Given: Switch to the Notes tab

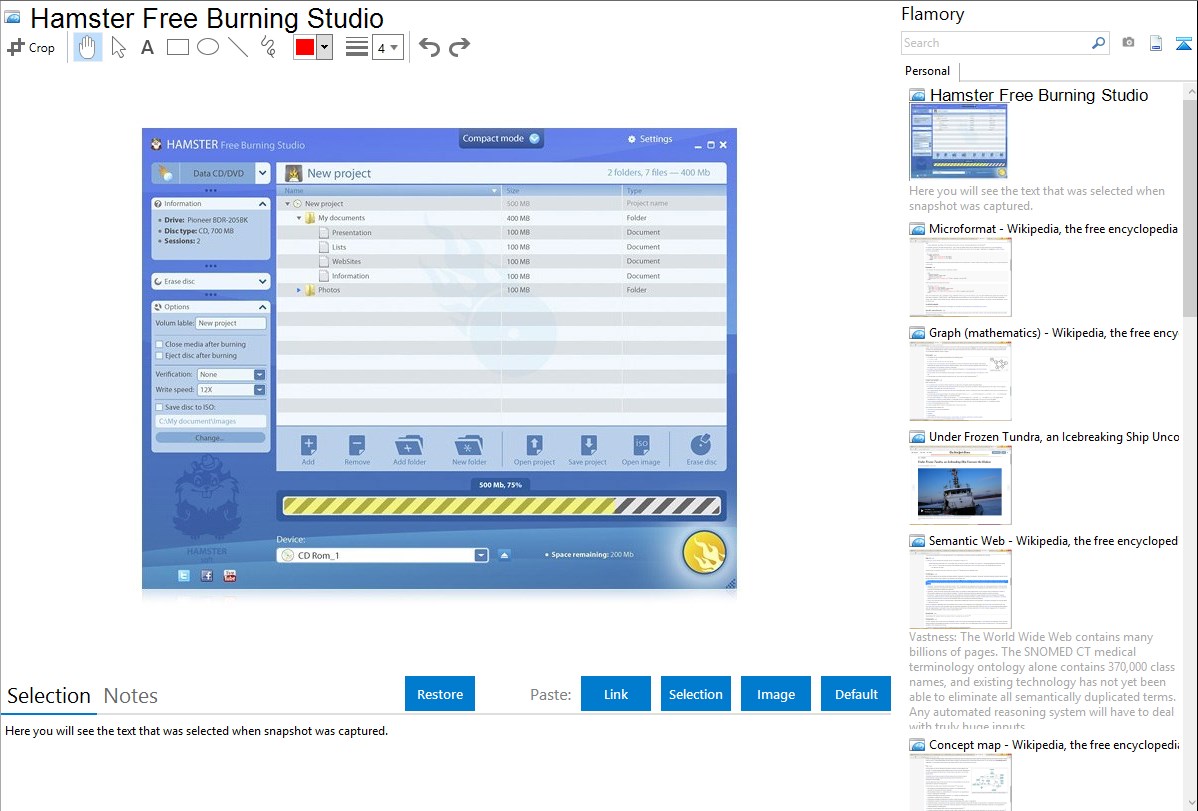Looking at the screenshot, I should point(131,696).
